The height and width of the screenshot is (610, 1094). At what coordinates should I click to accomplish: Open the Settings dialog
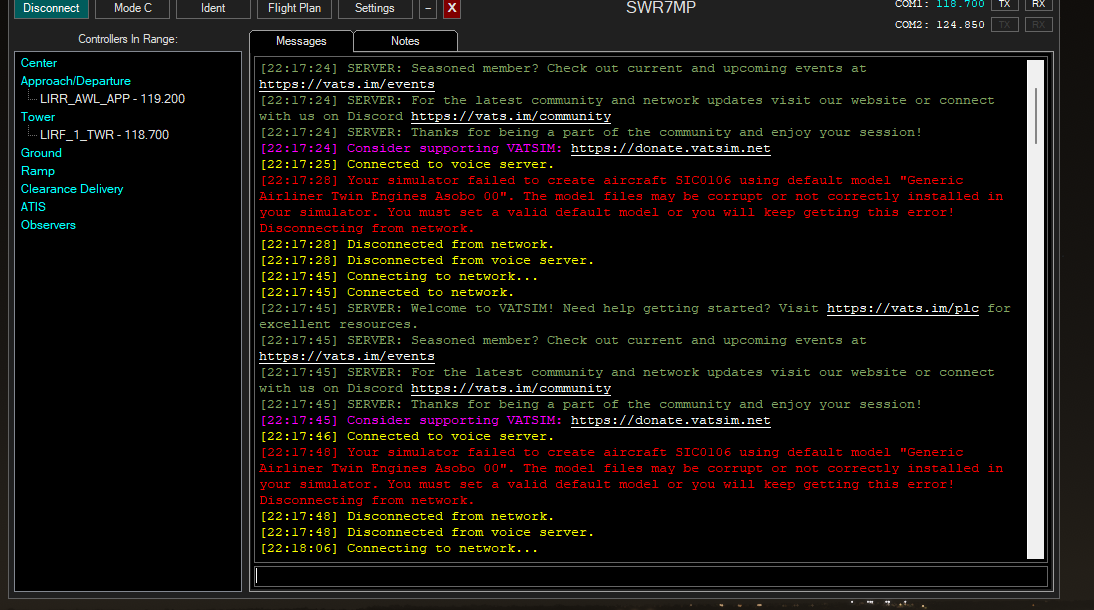tap(375, 8)
